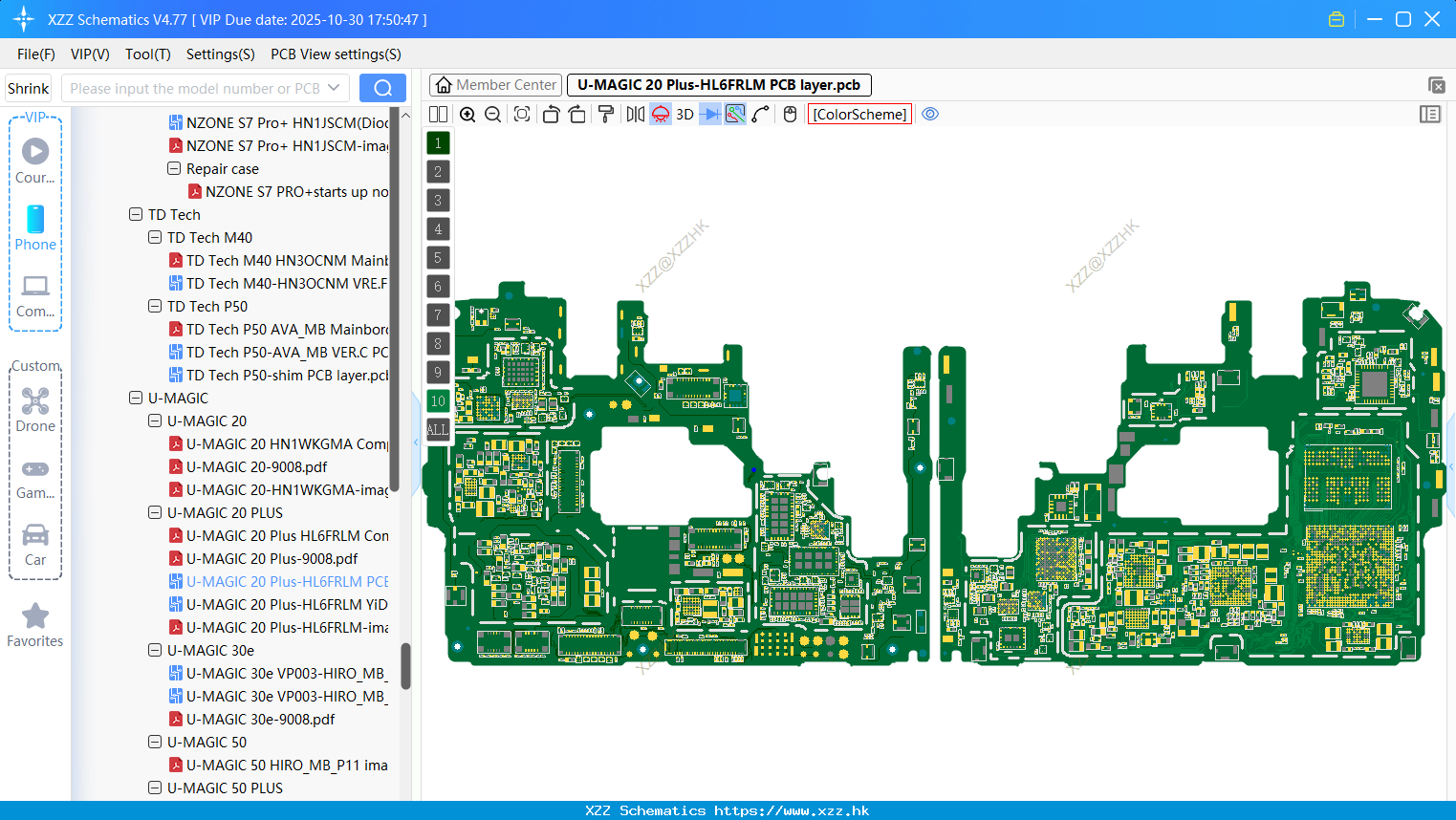
Task: Select the curve connection line tool
Action: (760, 114)
